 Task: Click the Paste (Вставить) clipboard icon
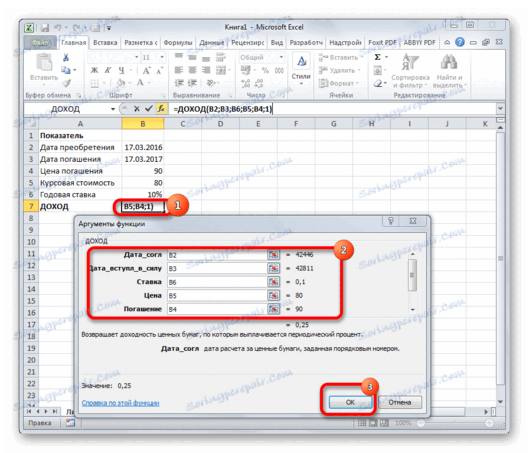(44, 63)
